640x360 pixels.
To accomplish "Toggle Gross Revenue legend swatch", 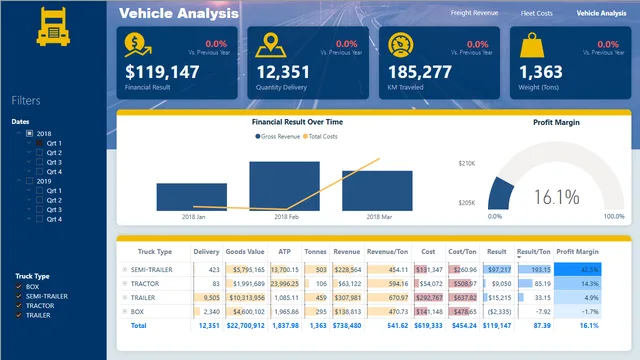I will [258, 136].
